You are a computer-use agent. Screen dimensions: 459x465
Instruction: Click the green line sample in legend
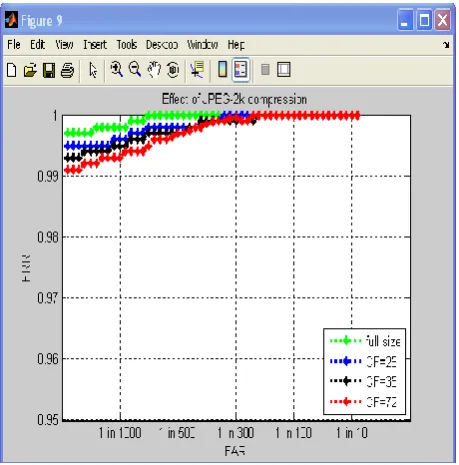346,341
